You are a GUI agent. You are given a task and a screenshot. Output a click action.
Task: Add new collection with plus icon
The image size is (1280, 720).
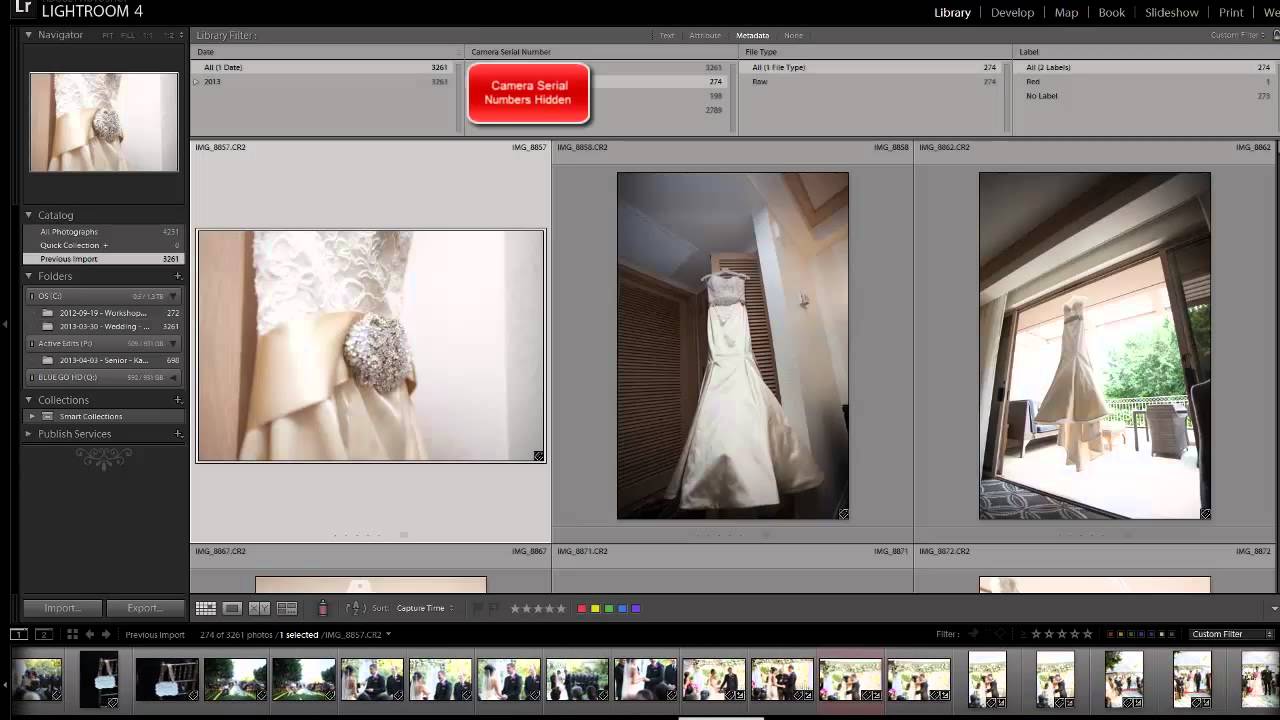click(178, 400)
